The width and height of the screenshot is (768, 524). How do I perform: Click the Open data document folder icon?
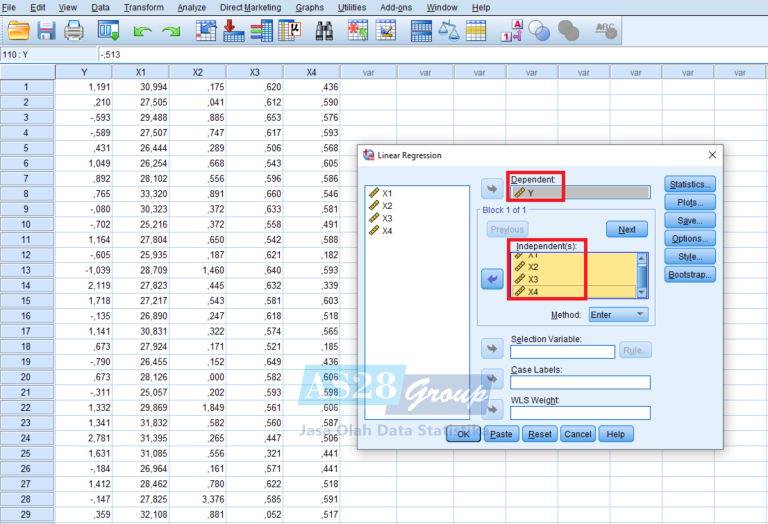pos(18,31)
